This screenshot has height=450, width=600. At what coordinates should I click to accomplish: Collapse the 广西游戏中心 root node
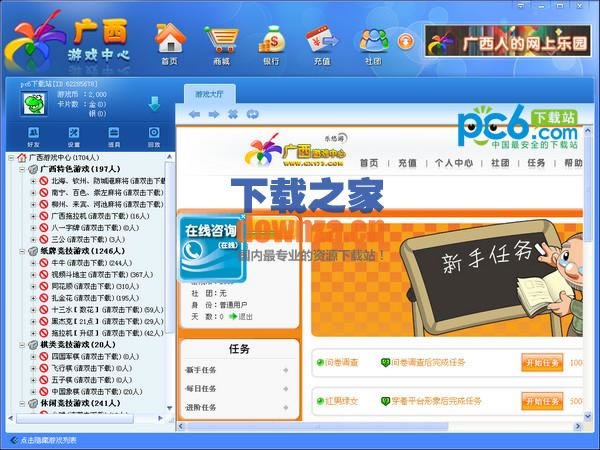11,158
